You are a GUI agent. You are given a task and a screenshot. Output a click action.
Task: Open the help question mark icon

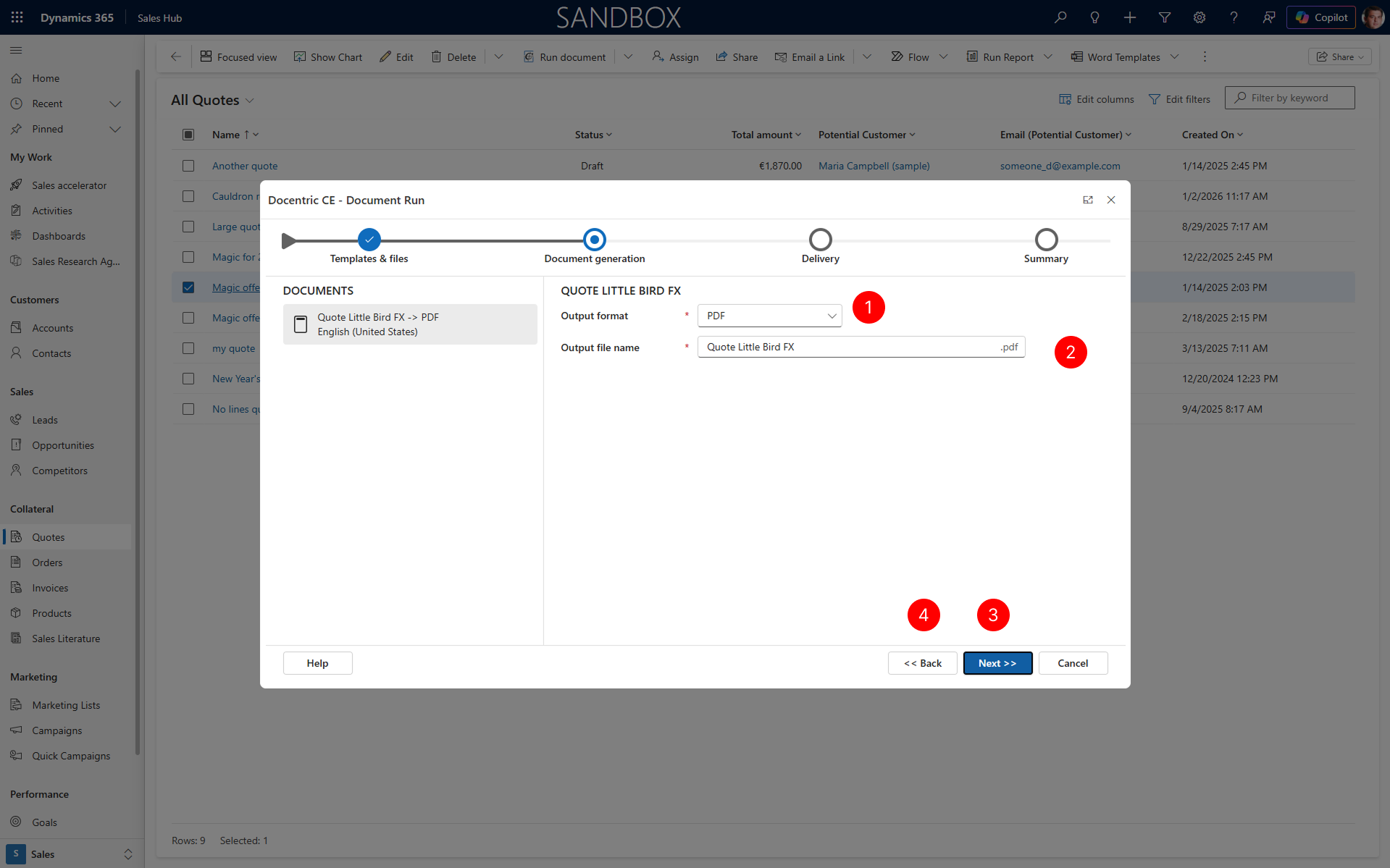coord(1234,17)
